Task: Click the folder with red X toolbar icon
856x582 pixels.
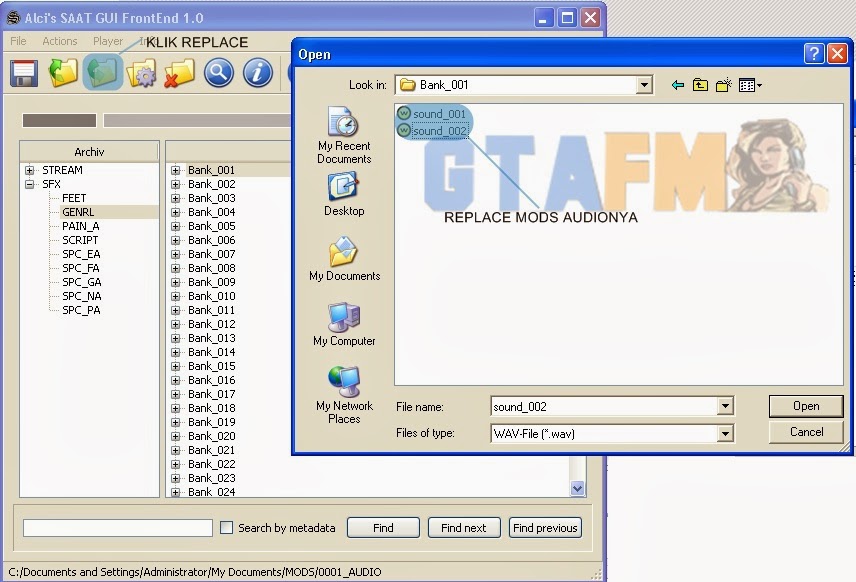Action: 180,73
